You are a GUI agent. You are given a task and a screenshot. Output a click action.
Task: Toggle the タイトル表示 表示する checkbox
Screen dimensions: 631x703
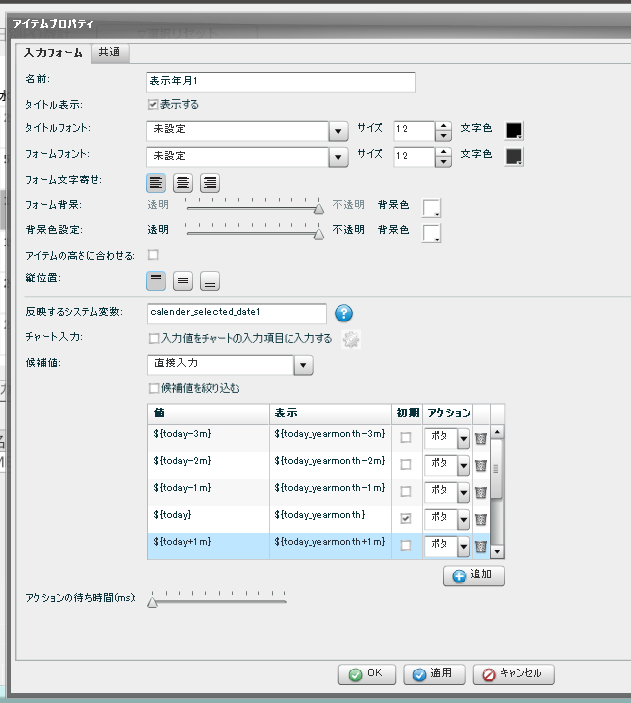pyautogui.click(x=153, y=104)
